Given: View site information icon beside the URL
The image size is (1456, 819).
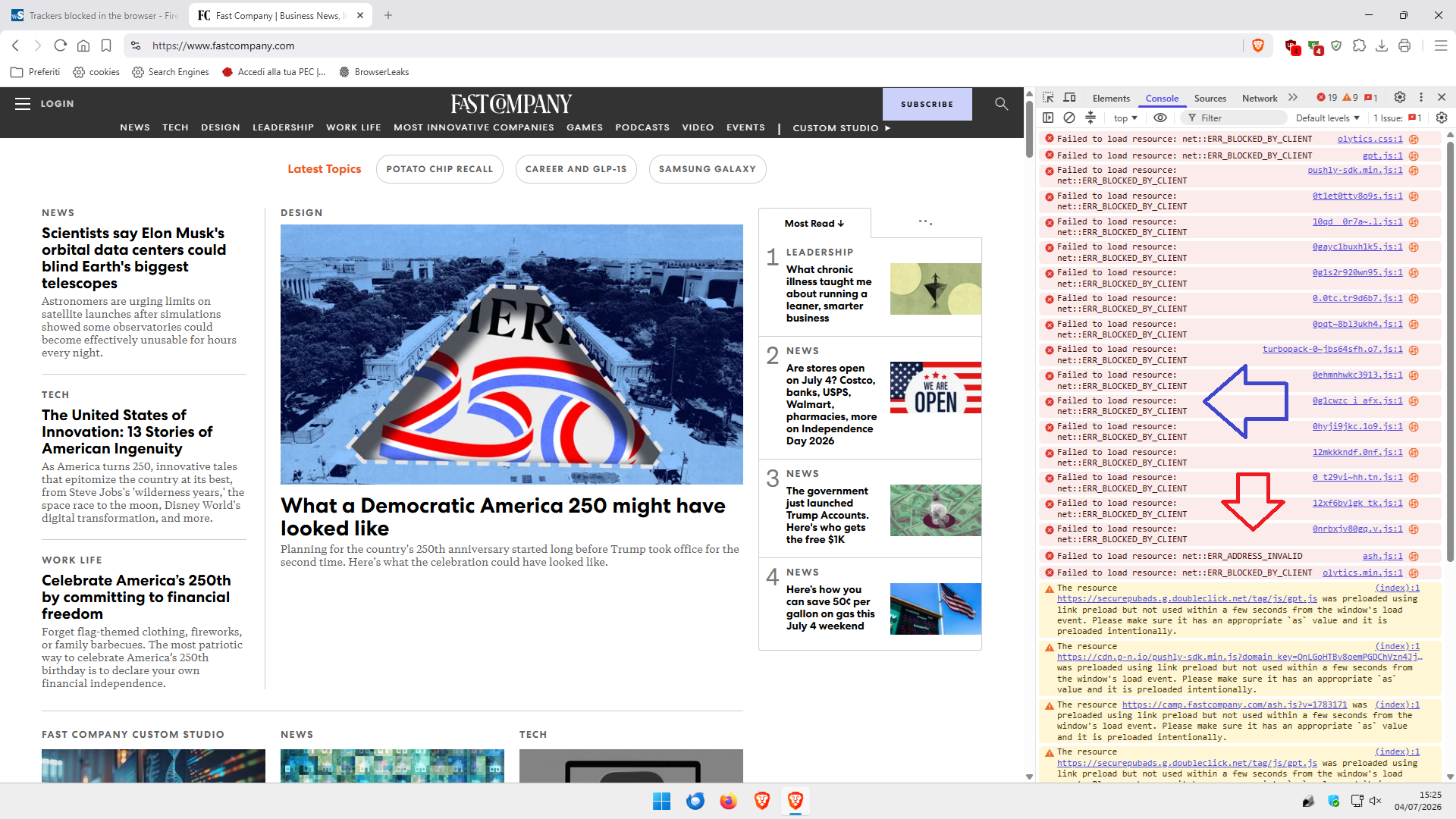Looking at the screenshot, I should (135, 45).
